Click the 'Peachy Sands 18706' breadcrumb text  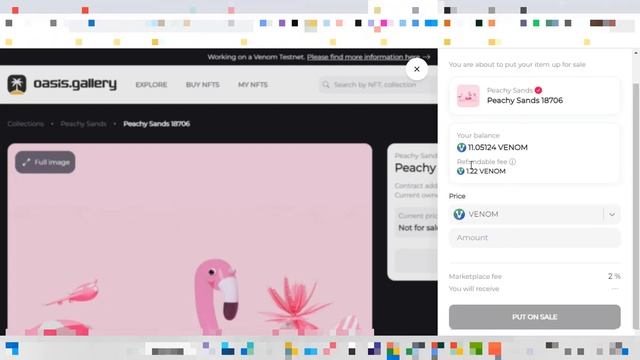(156, 124)
